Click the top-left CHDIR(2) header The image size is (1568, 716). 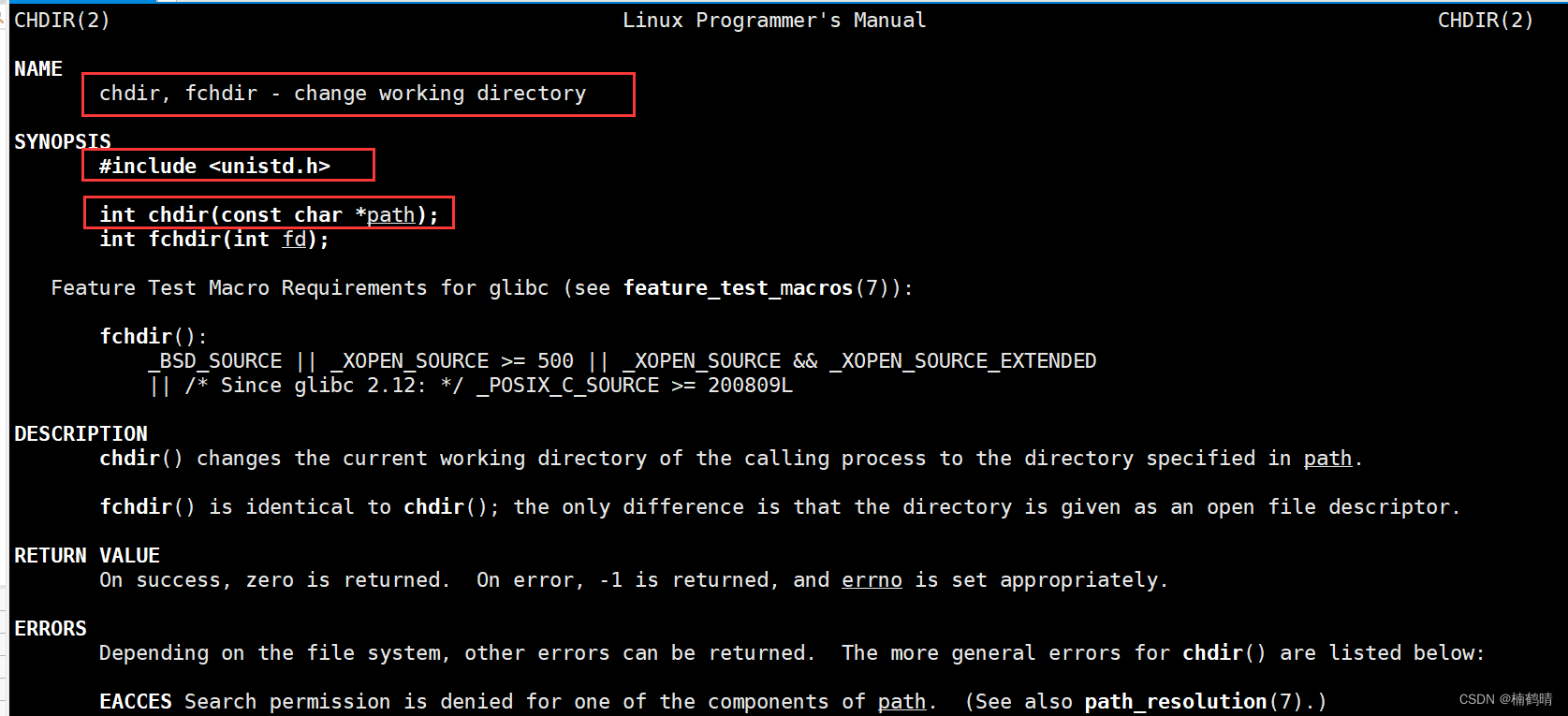click(x=62, y=21)
